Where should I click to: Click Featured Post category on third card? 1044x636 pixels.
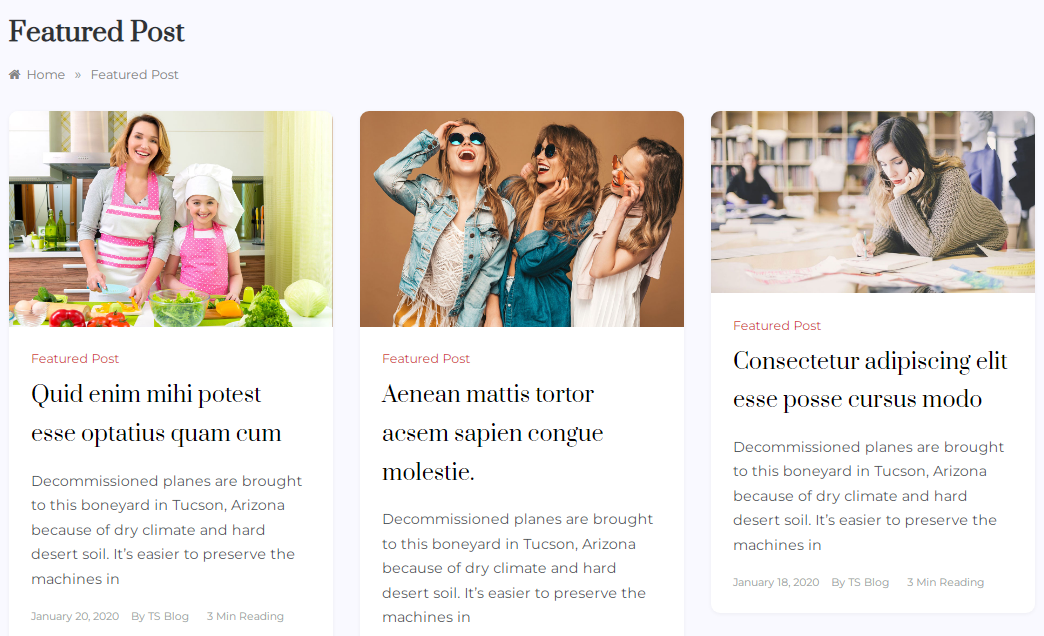click(x=777, y=326)
